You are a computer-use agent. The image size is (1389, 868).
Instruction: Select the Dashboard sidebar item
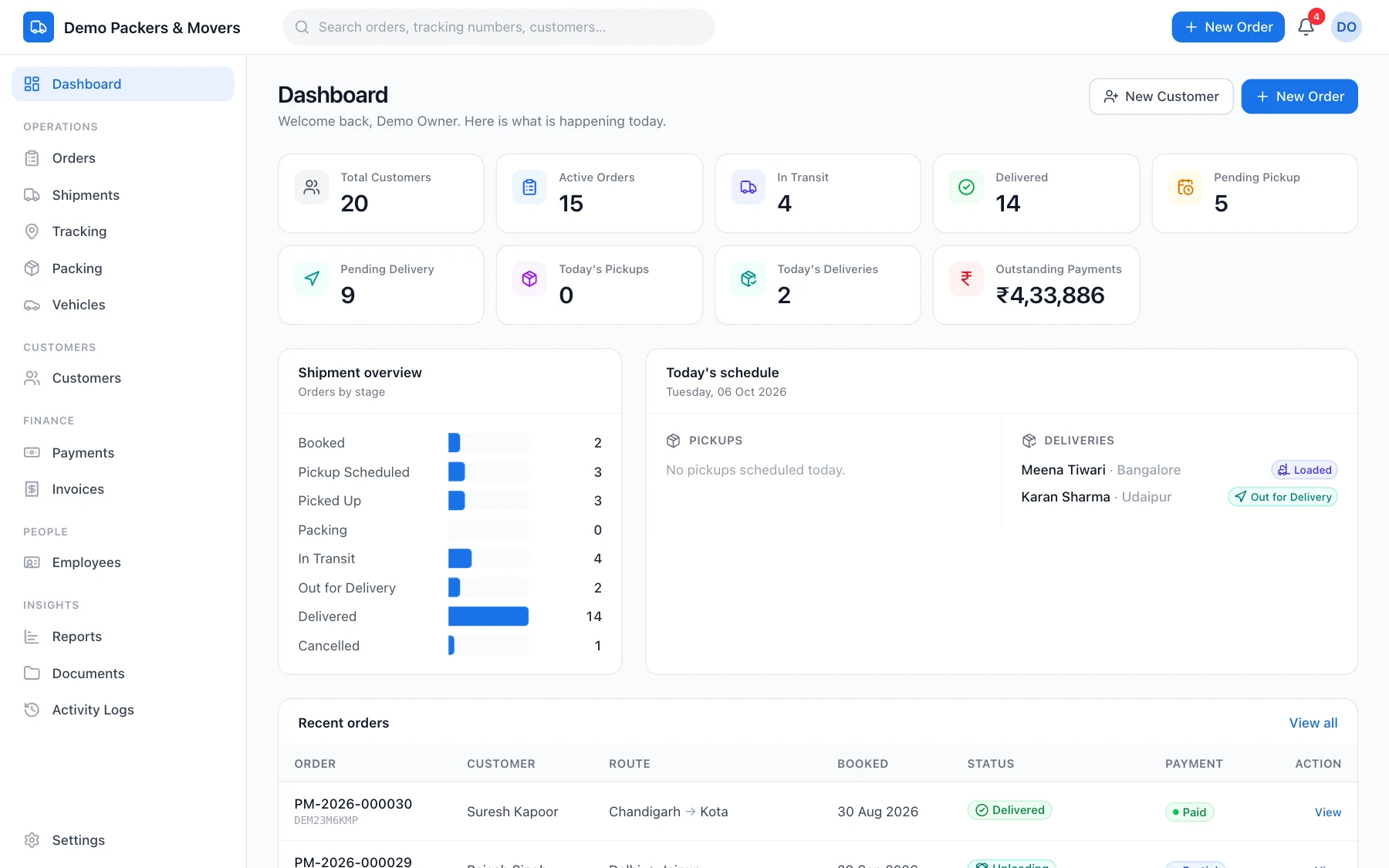click(123, 84)
